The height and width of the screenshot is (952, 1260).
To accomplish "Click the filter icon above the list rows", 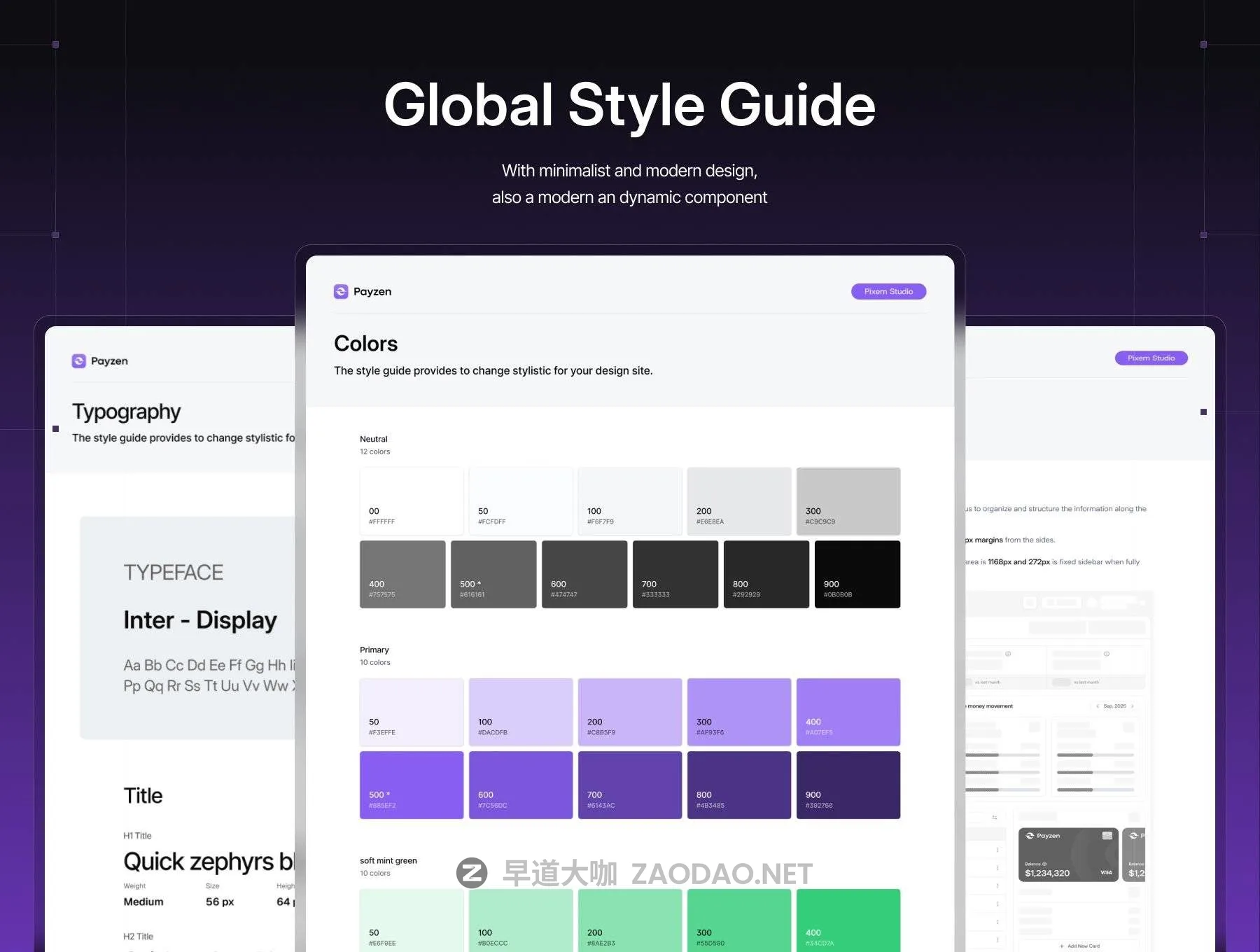I will (x=995, y=817).
